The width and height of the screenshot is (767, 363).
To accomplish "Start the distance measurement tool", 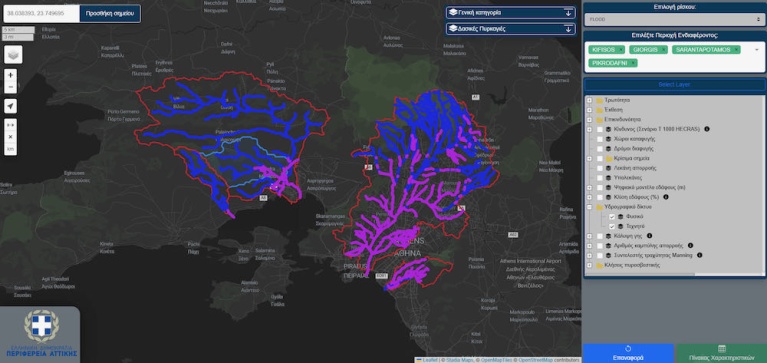I will (10, 125).
